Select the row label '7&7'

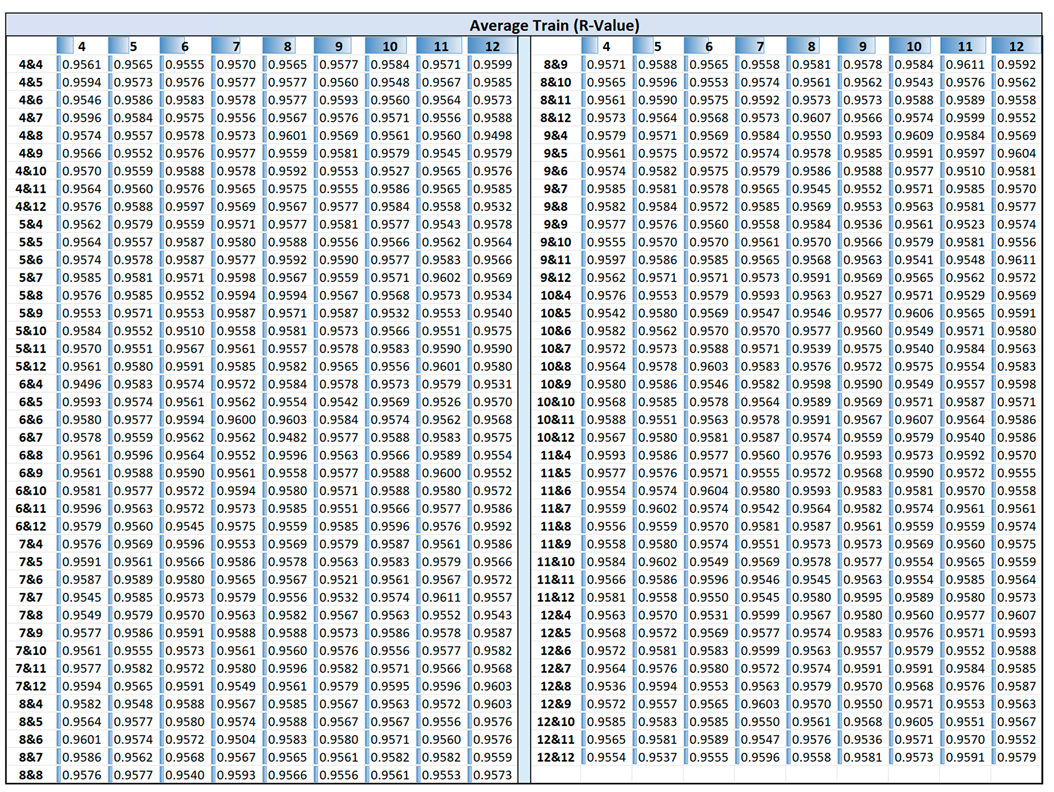coord(31,597)
